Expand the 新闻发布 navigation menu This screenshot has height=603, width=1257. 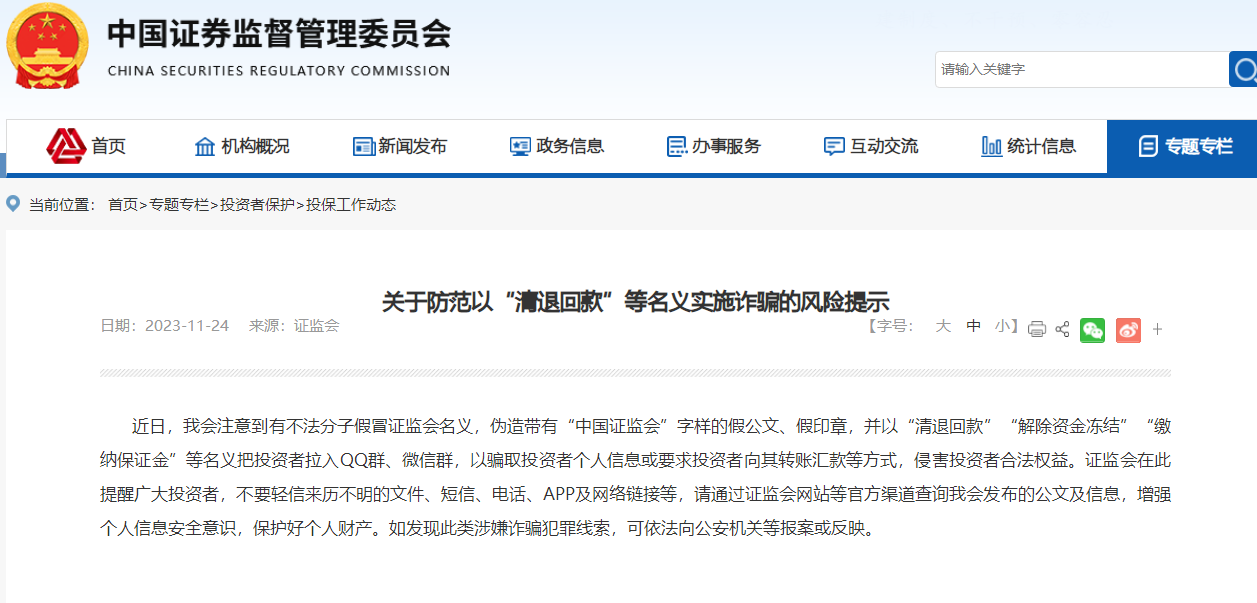(x=400, y=147)
